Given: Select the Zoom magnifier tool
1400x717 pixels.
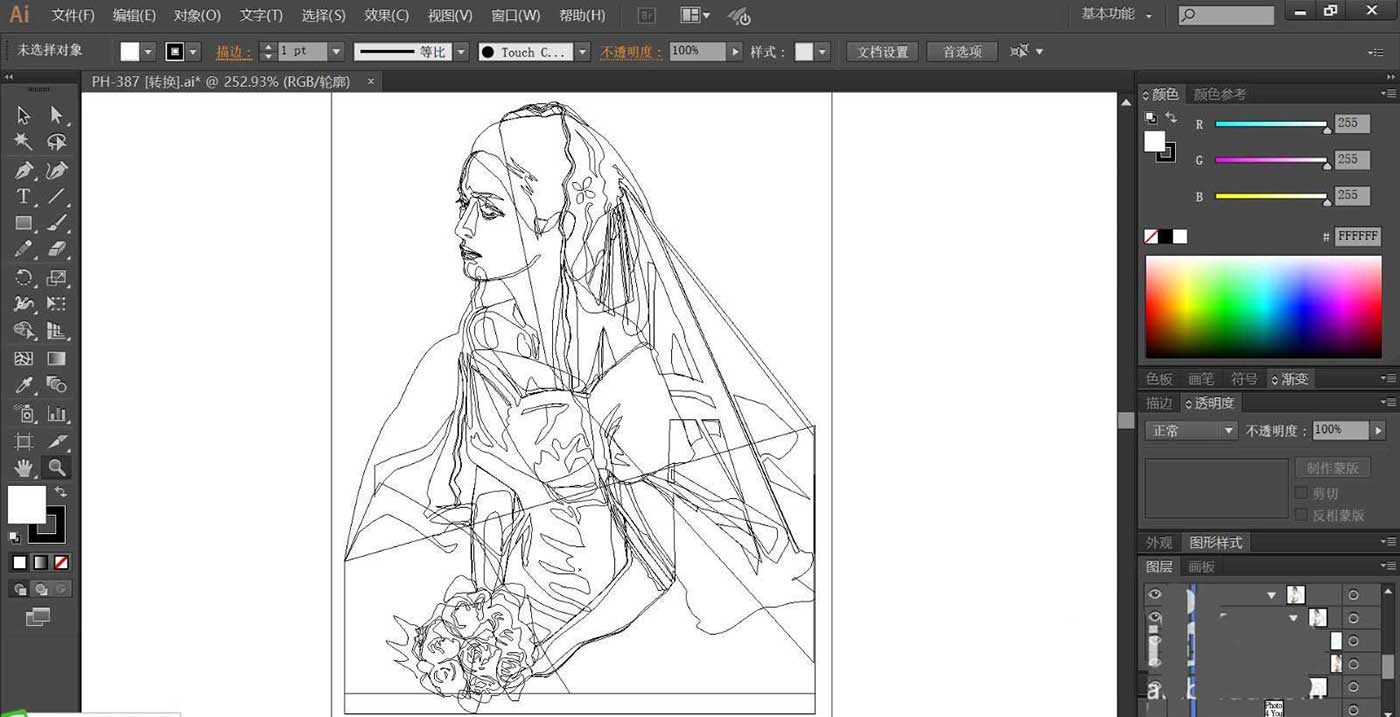Looking at the screenshot, I should [x=57, y=467].
